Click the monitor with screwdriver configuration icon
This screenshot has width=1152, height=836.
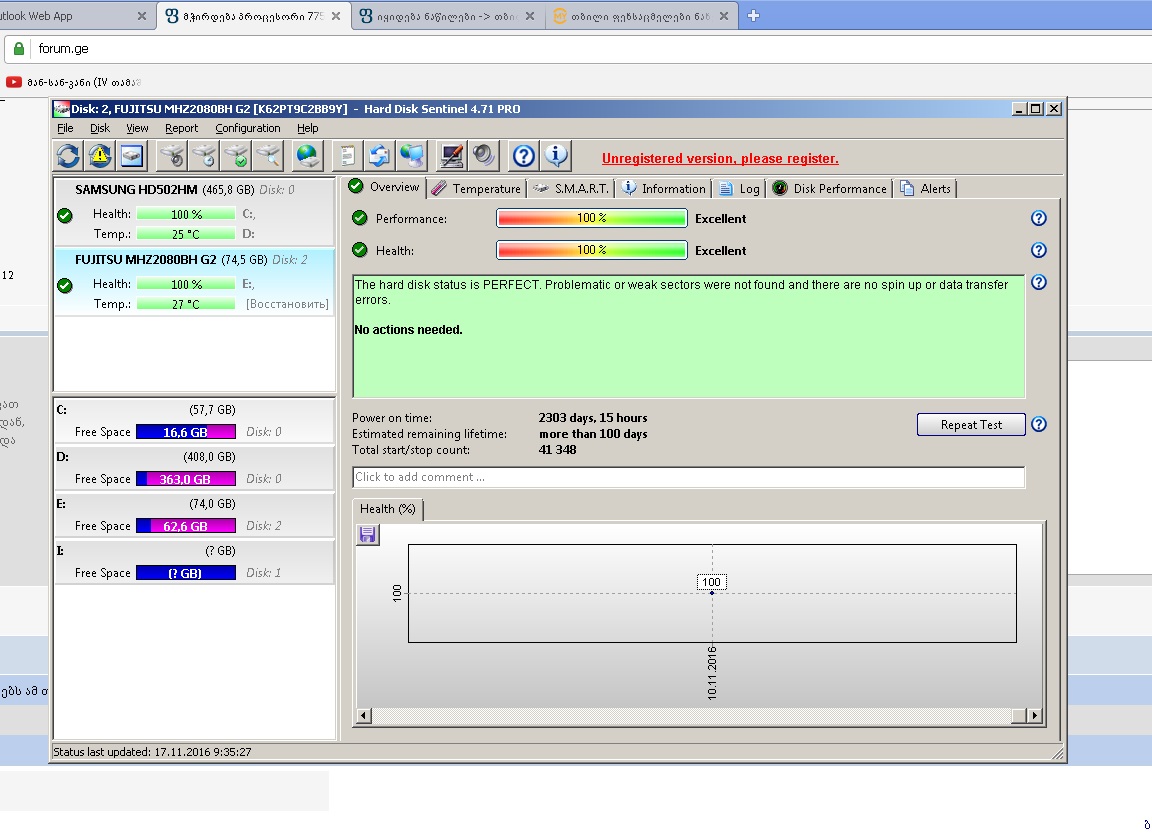(x=452, y=155)
